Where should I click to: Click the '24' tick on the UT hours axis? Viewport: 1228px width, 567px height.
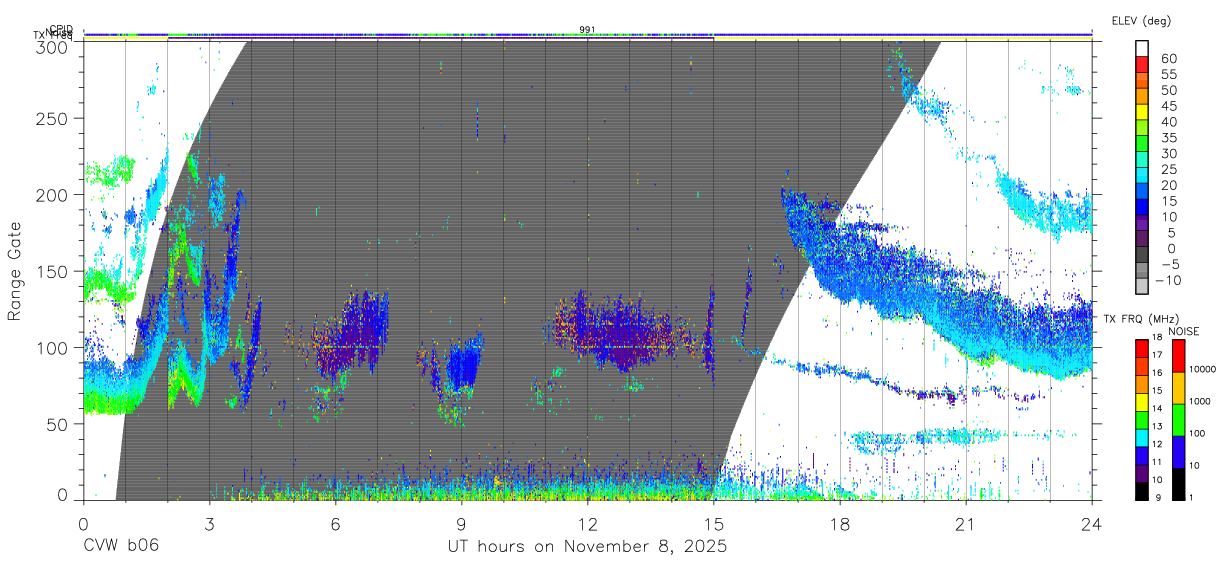coord(1091,524)
